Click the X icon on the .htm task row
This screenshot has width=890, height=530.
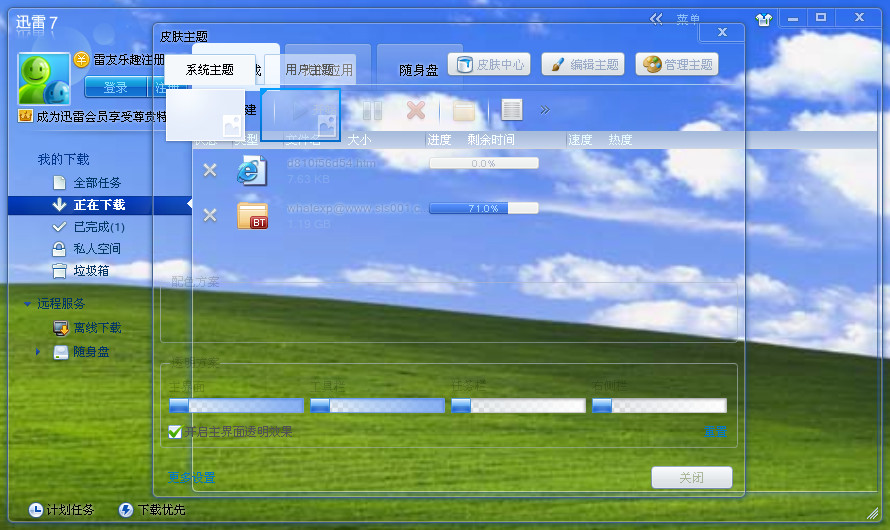210,170
